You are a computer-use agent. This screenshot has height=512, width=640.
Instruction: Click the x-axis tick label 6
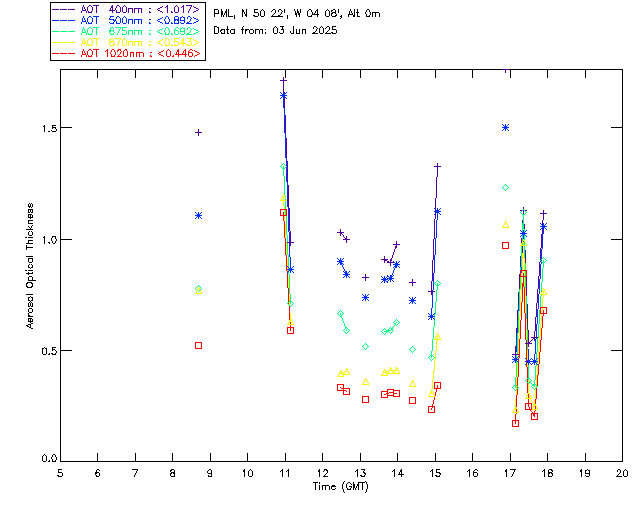pyautogui.click(x=98, y=473)
